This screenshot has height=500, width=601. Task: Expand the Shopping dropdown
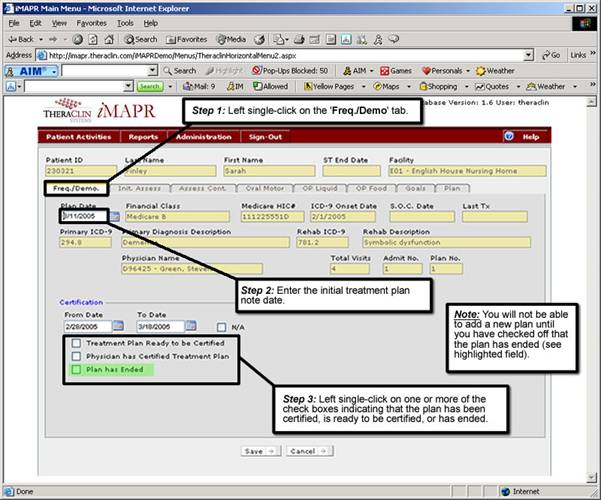[x=466, y=87]
